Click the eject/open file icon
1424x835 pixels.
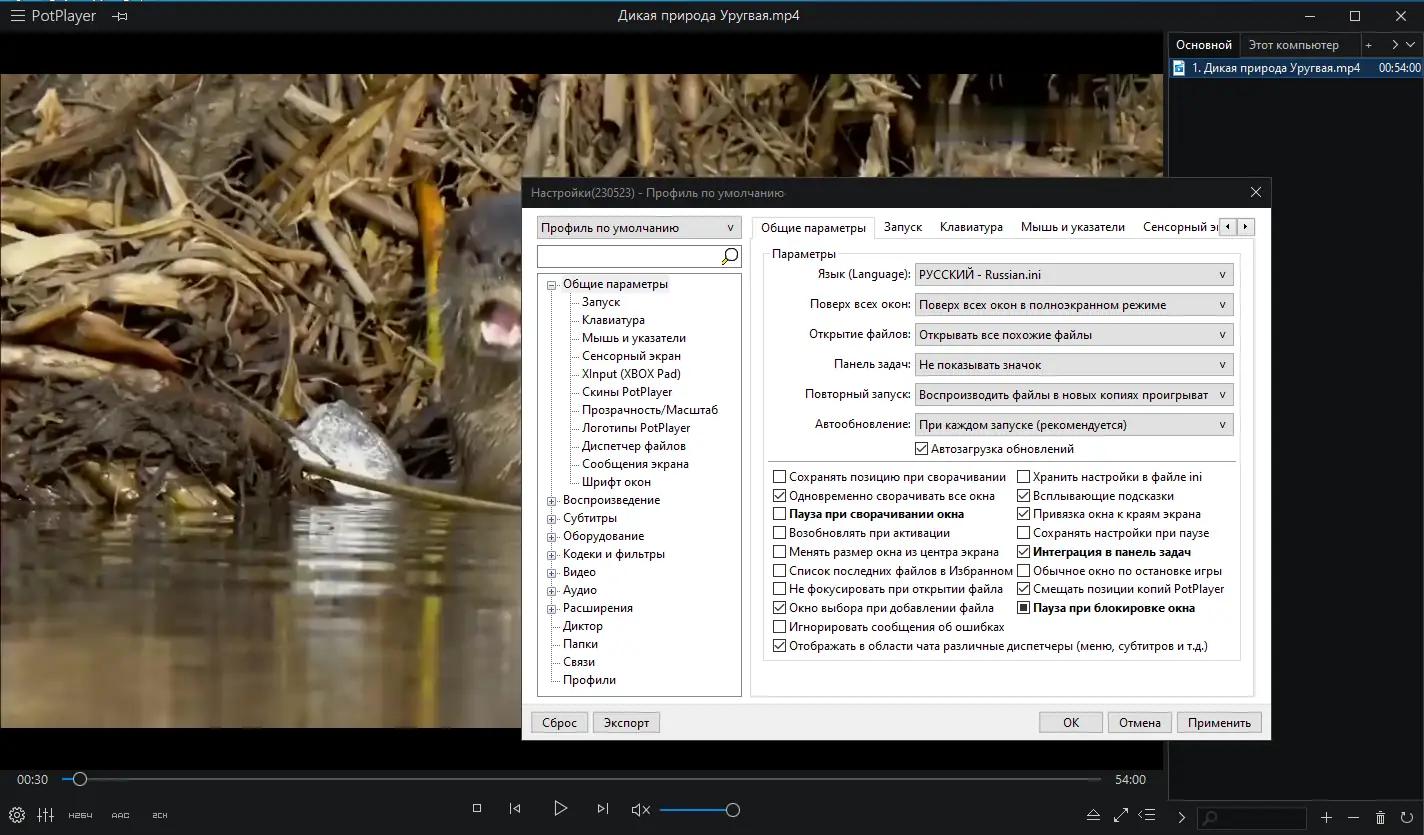[1094, 816]
